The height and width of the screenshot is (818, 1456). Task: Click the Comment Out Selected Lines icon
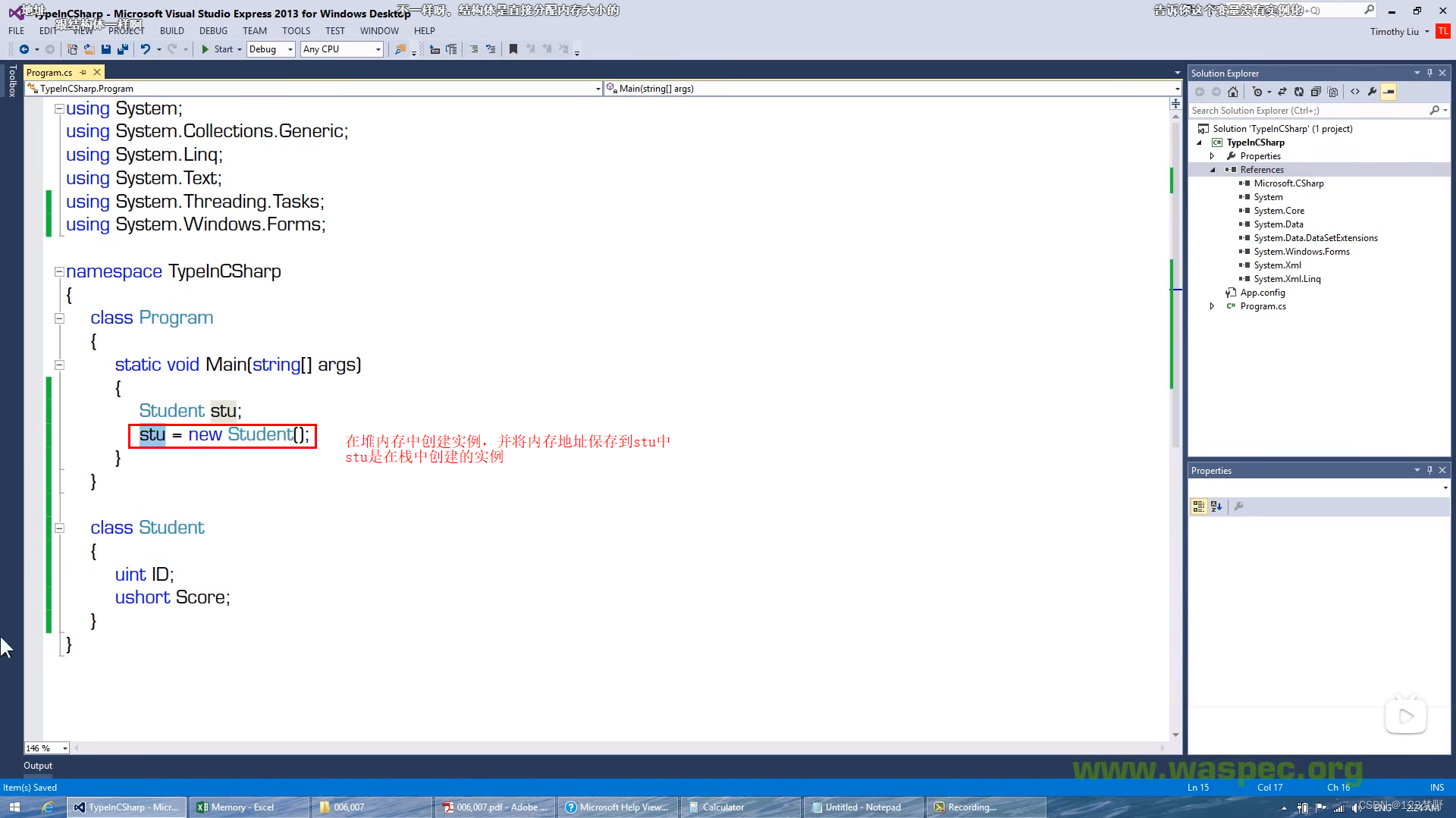474,49
